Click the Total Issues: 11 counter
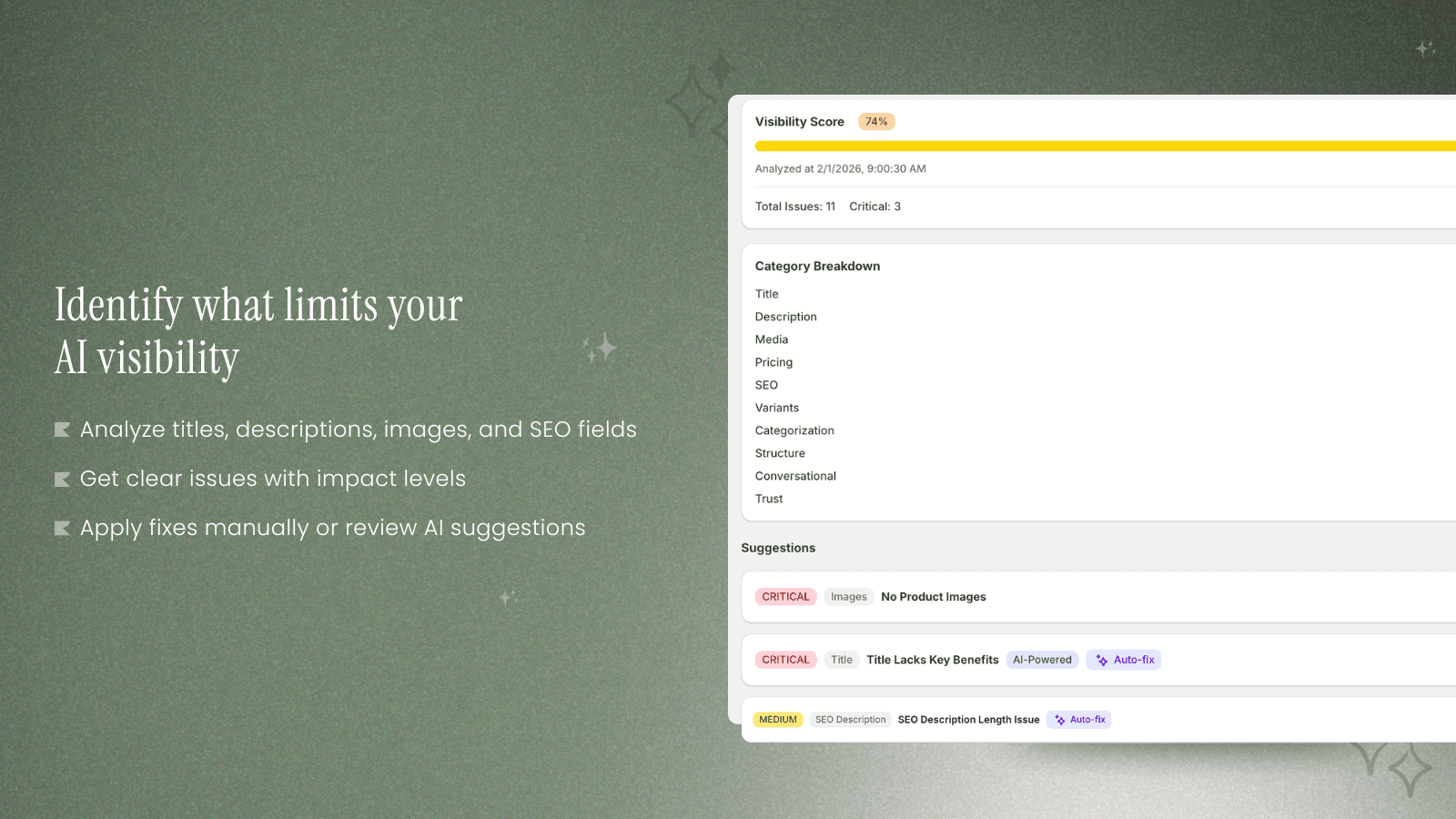 794,206
